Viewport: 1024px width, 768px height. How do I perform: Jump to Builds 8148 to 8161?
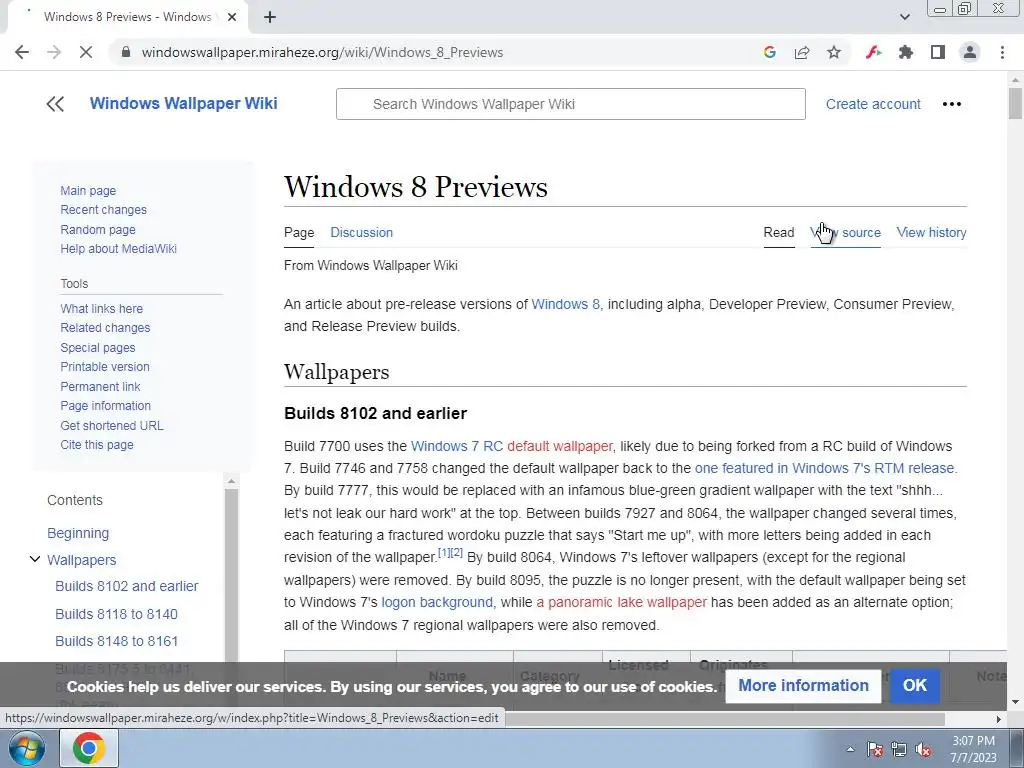pos(116,641)
